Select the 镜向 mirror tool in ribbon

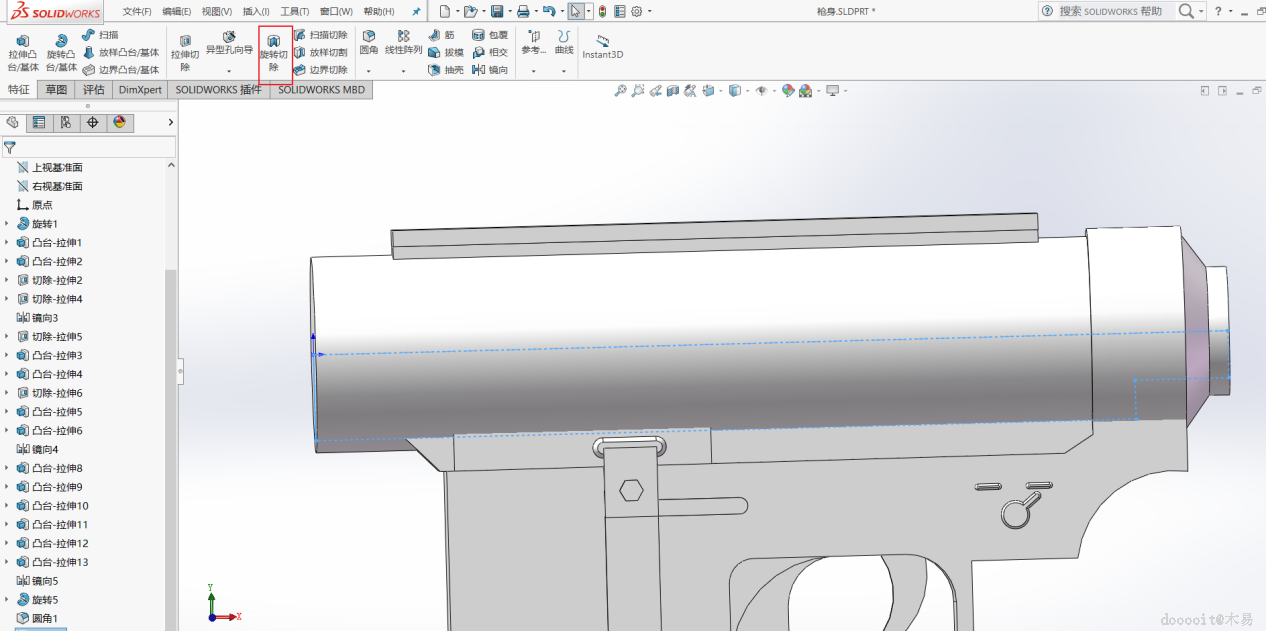click(490, 70)
